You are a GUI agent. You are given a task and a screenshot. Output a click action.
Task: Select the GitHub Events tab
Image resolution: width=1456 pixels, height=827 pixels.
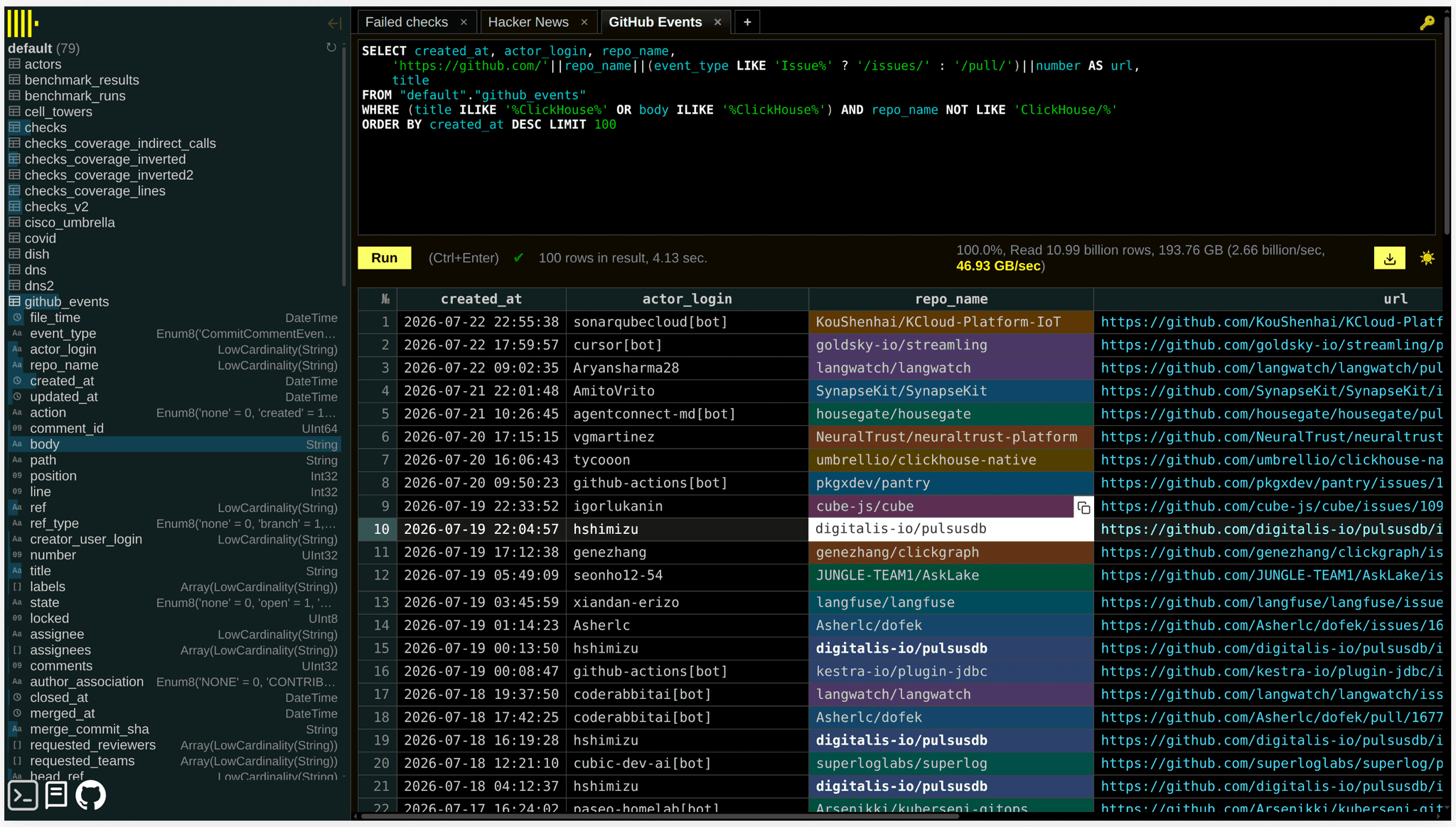655,22
